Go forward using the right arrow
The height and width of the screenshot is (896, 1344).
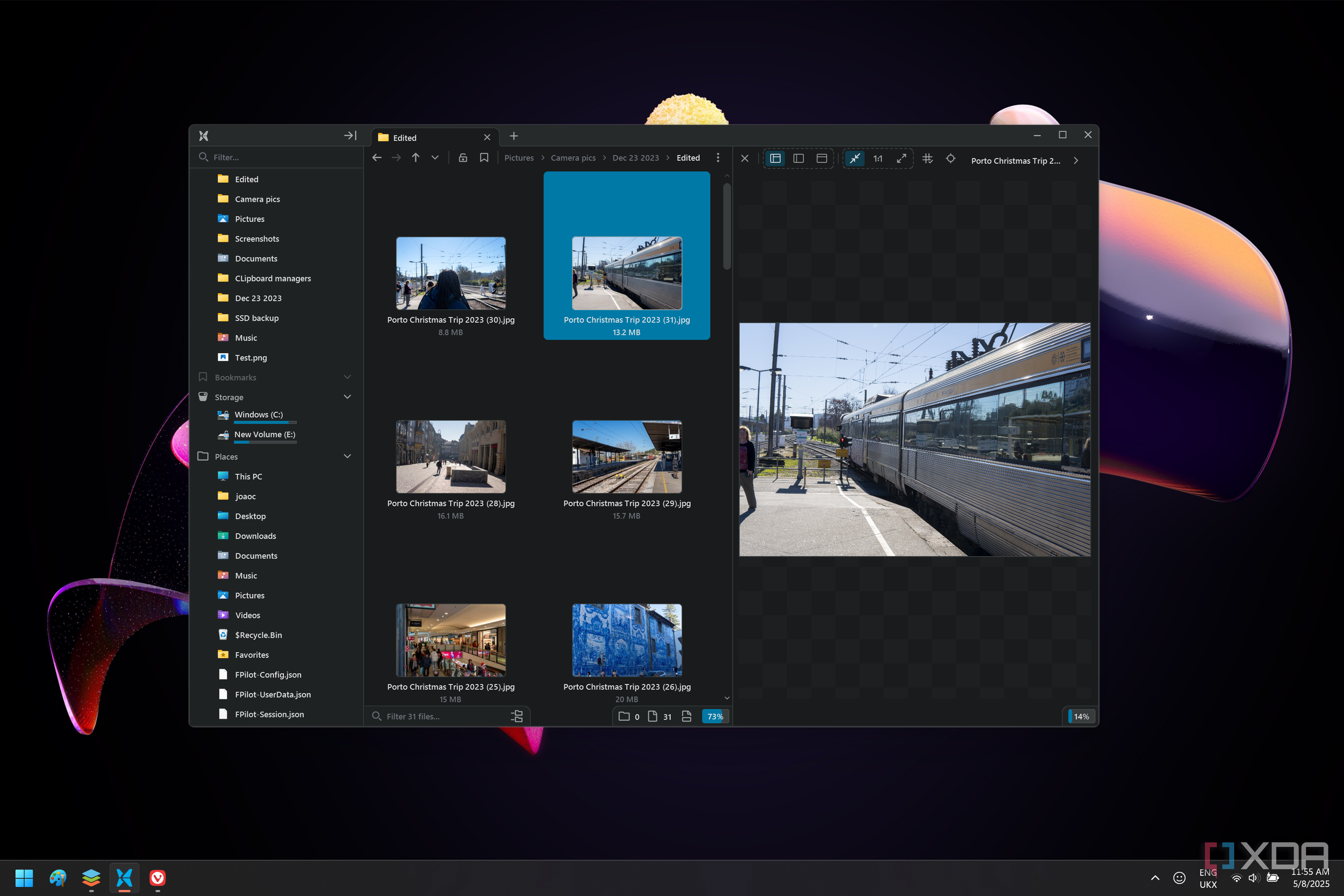coord(396,158)
